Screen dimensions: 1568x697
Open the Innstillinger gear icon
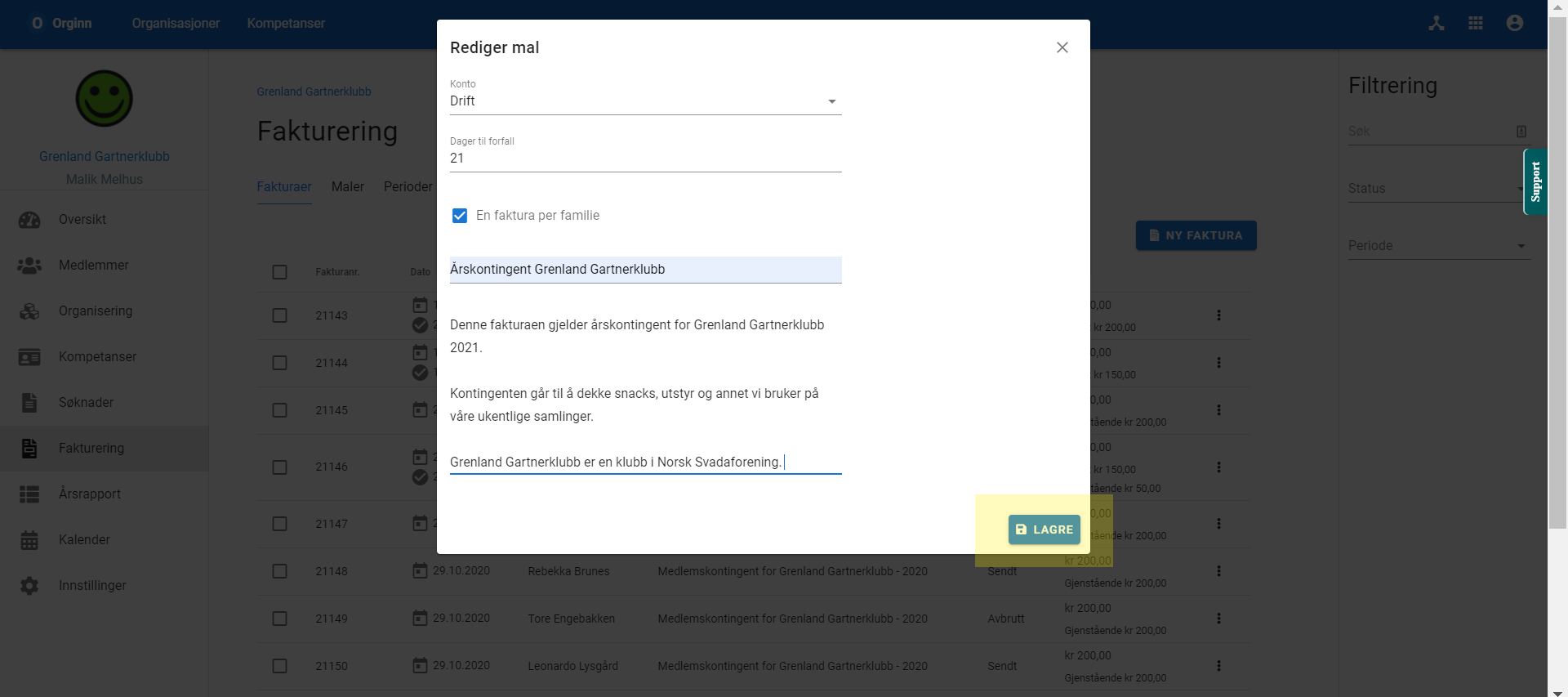(x=29, y=586)
